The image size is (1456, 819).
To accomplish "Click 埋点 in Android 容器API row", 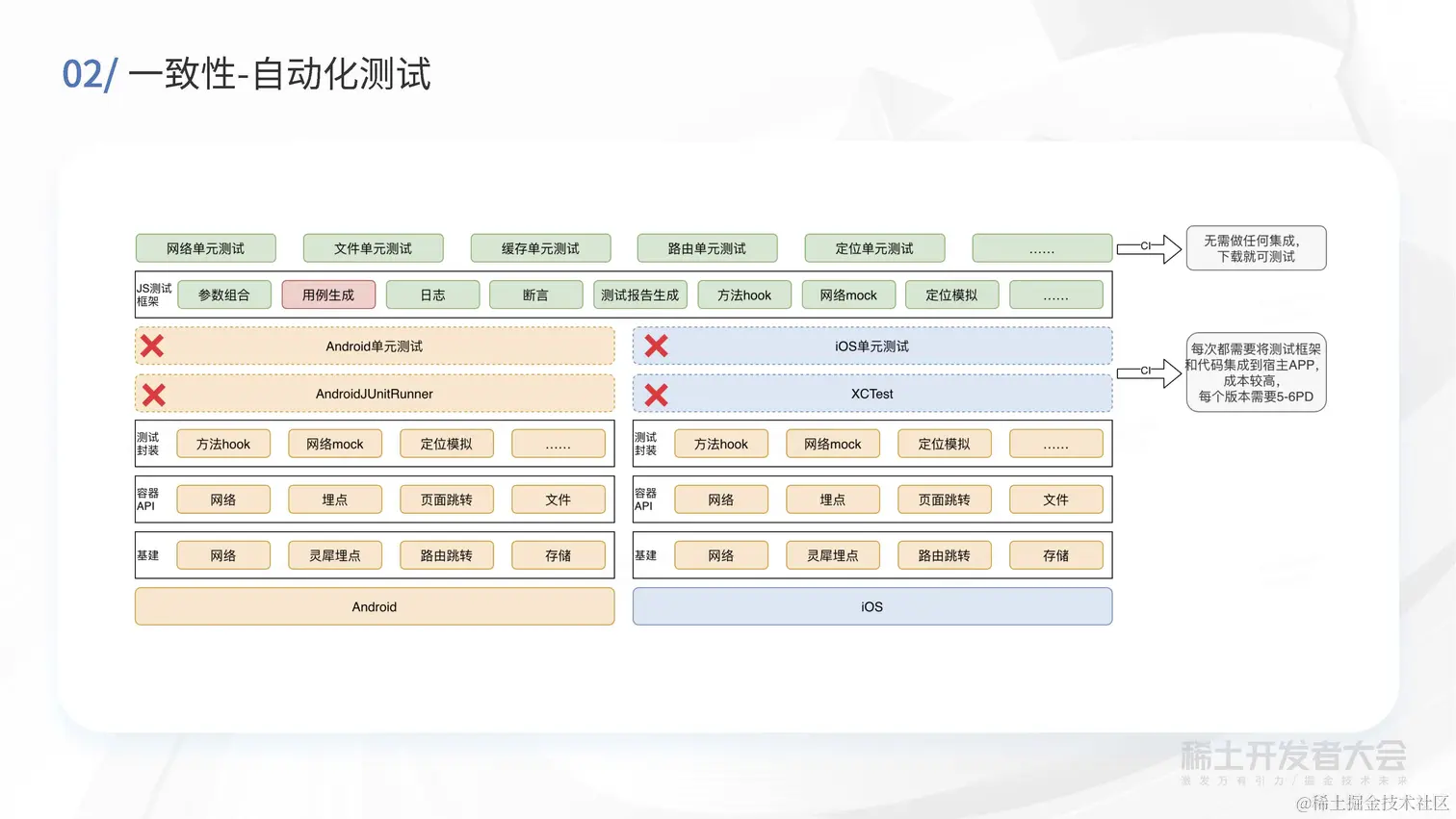I will pos(335,499).
